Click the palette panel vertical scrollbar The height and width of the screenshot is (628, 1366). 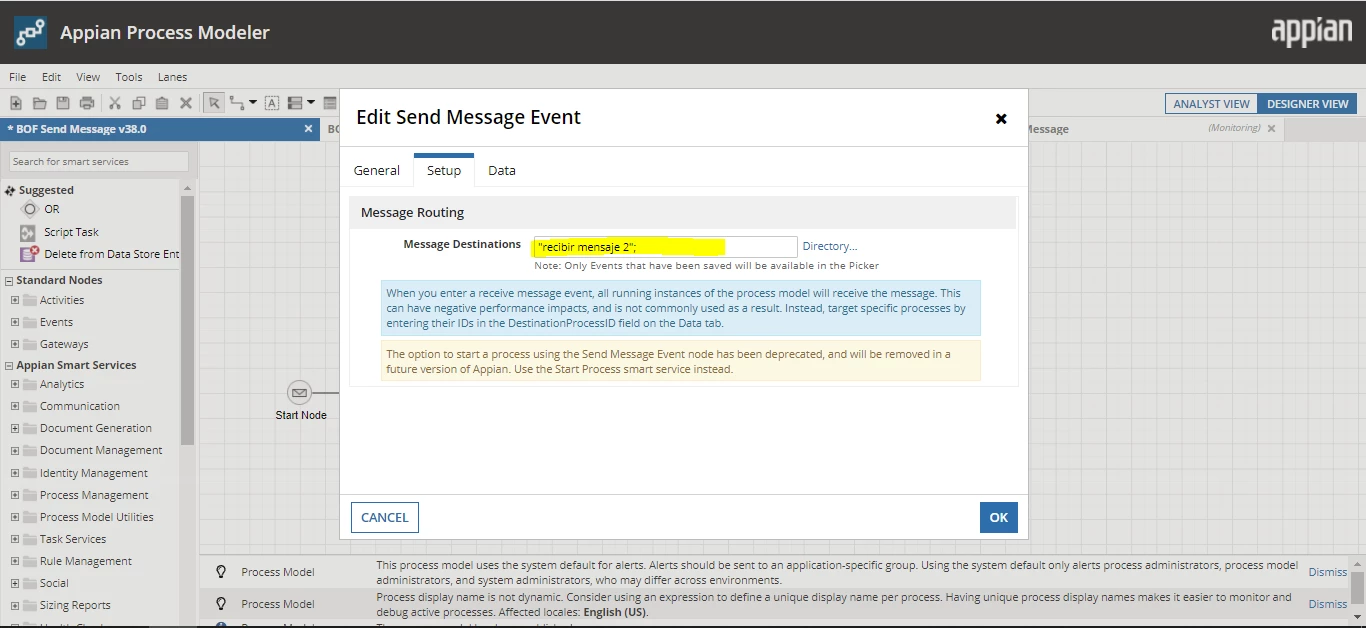[187, 320]
